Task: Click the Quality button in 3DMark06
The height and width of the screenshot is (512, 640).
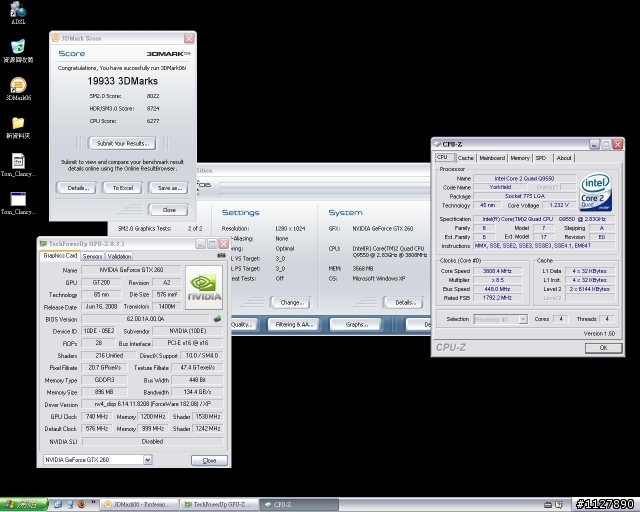Action: (243, 325)
